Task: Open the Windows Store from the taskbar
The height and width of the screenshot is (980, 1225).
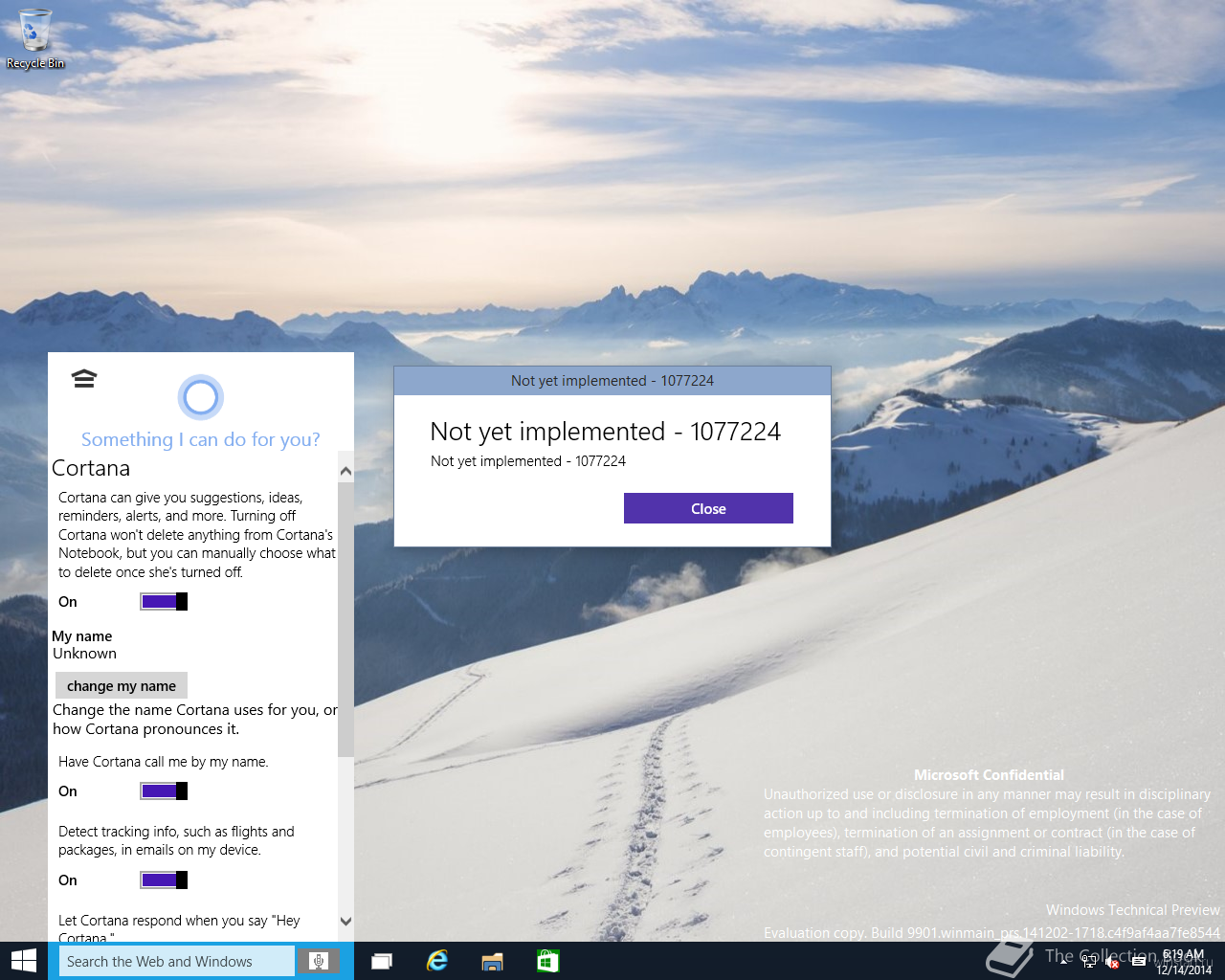Action: click(547, 961)
